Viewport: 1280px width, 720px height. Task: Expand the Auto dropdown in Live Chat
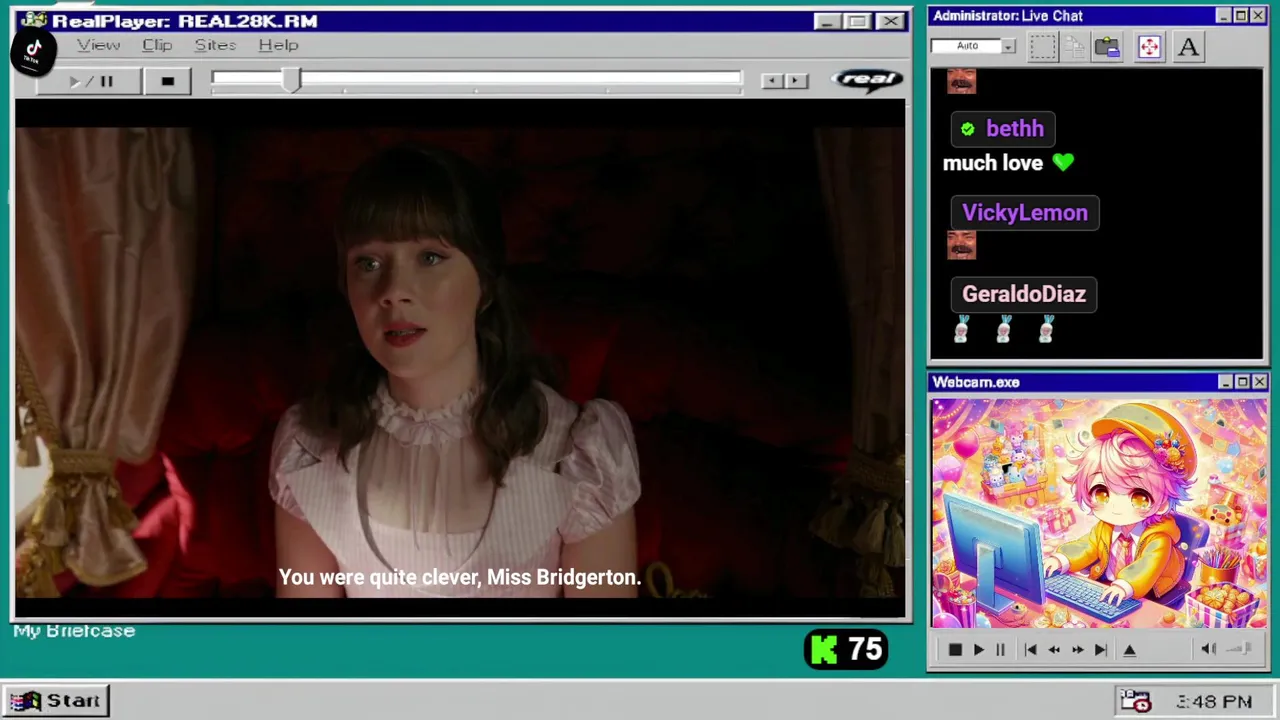point(1008,46)
